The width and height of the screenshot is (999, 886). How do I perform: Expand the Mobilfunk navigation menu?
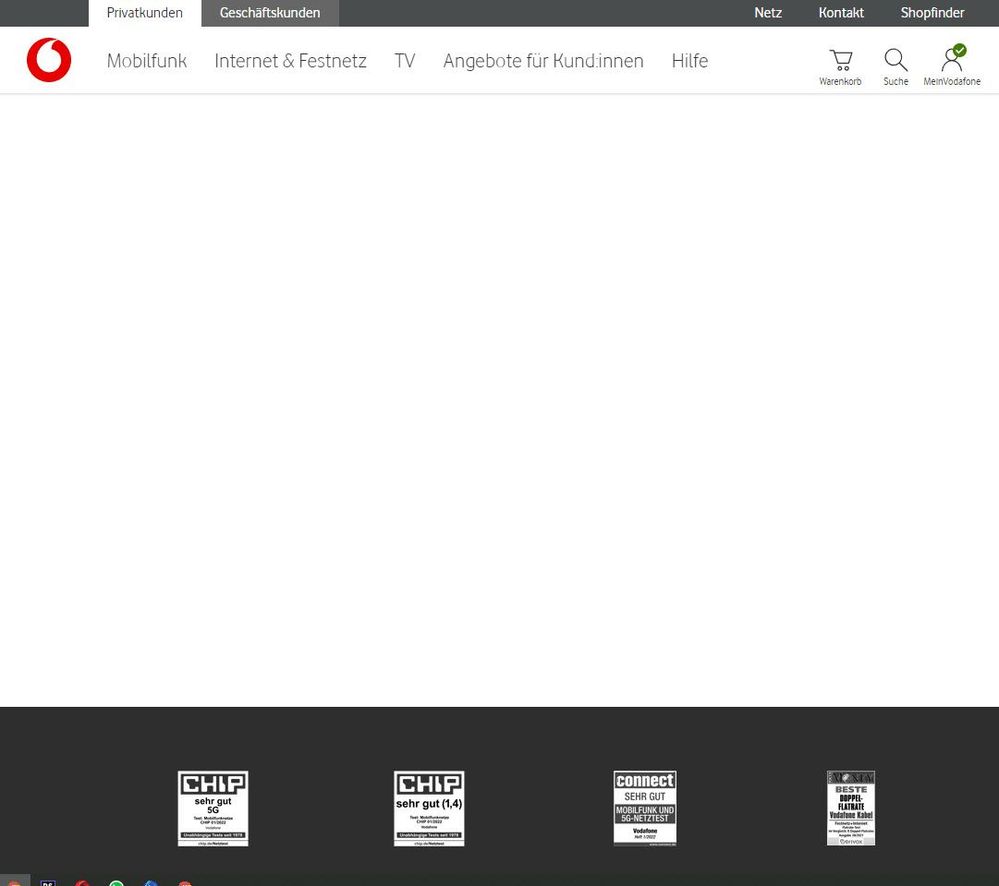click(146, 61)
